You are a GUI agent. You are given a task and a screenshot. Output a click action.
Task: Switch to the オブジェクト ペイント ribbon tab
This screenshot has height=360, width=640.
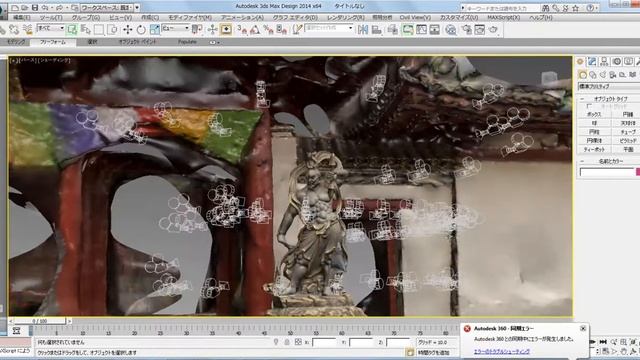(137, 42)
